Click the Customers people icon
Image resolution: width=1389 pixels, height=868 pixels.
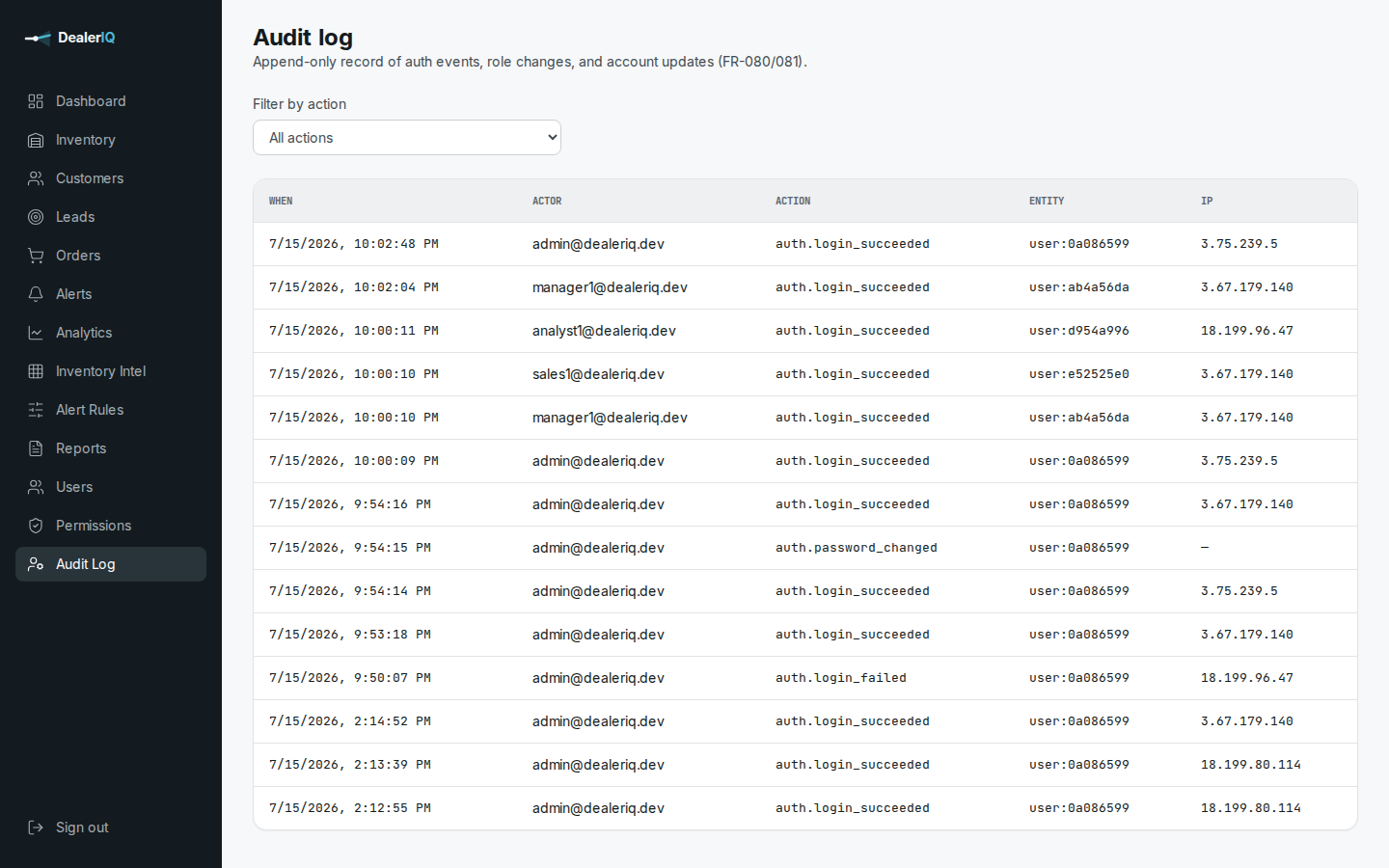tap(36, 178)
